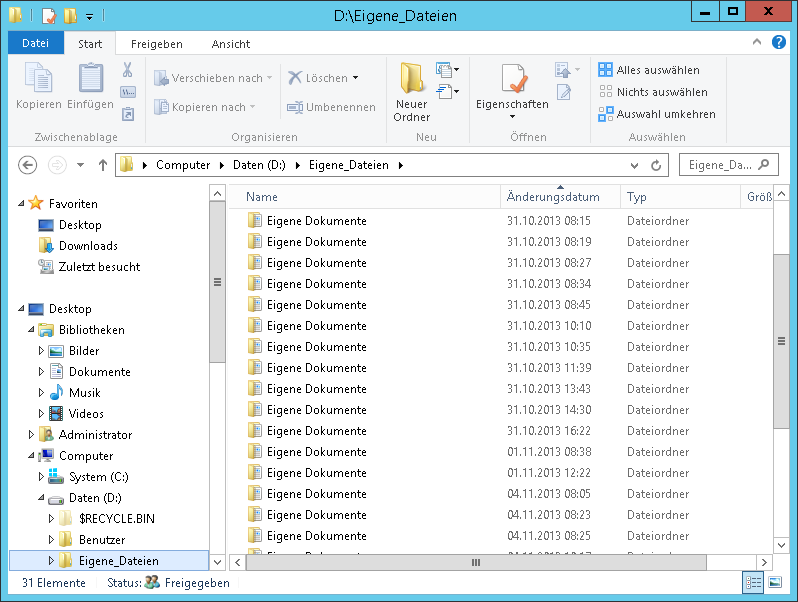Go up one folder level
Viewport: 798px width, 602px height.
tap(102, 165)
